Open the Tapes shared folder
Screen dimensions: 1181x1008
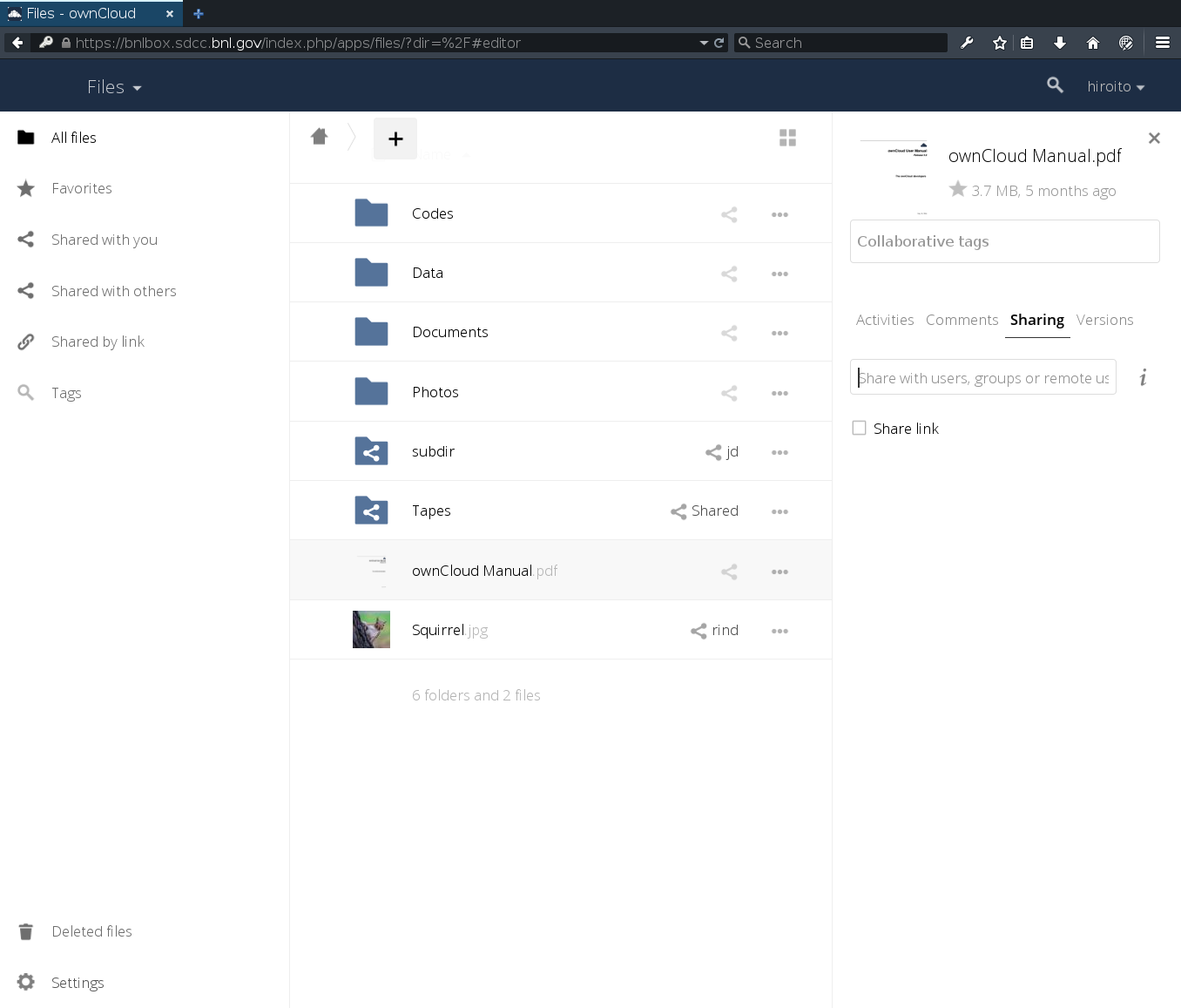pyautogui.click(x=431, y=511)
